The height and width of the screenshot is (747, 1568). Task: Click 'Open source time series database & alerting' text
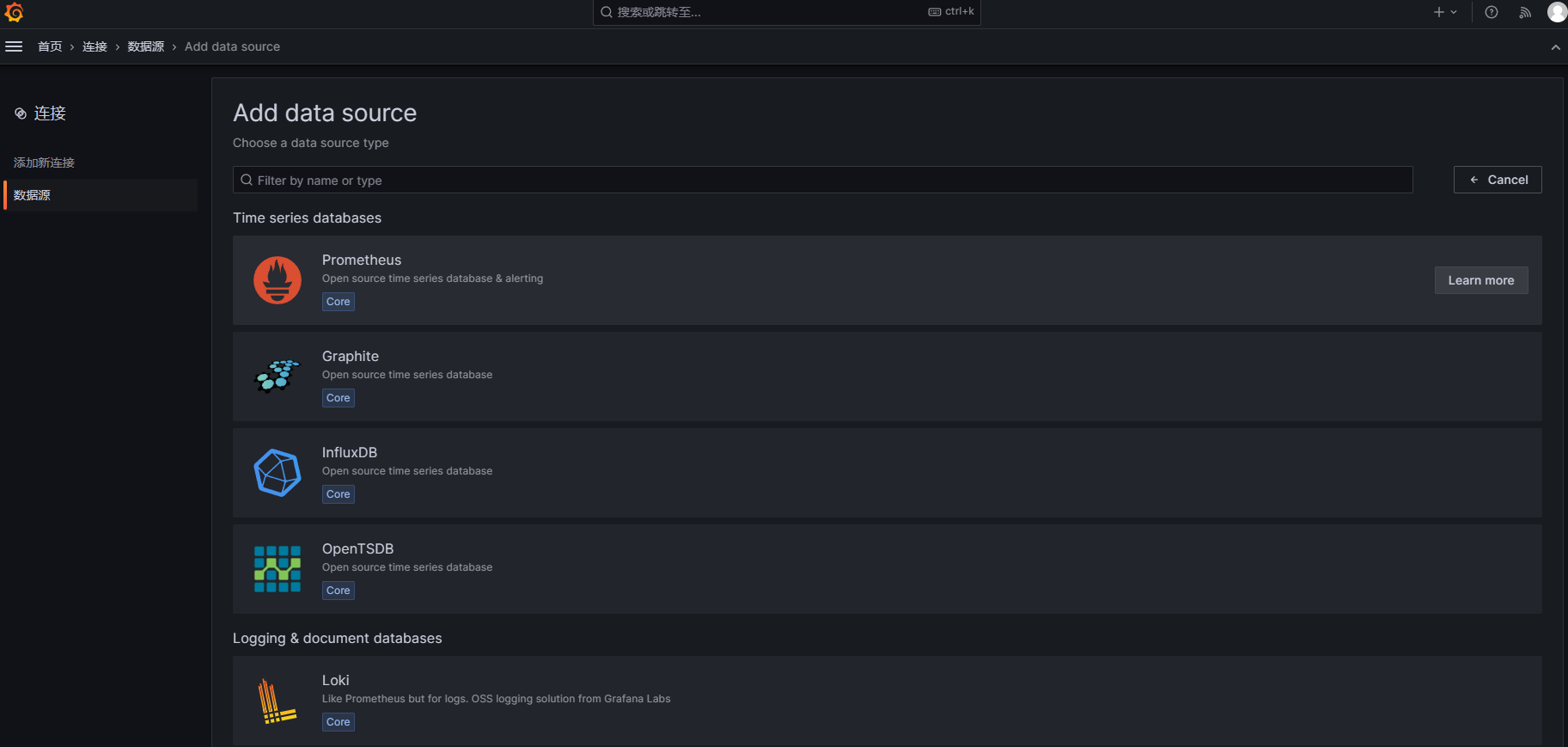coord(433,279)
